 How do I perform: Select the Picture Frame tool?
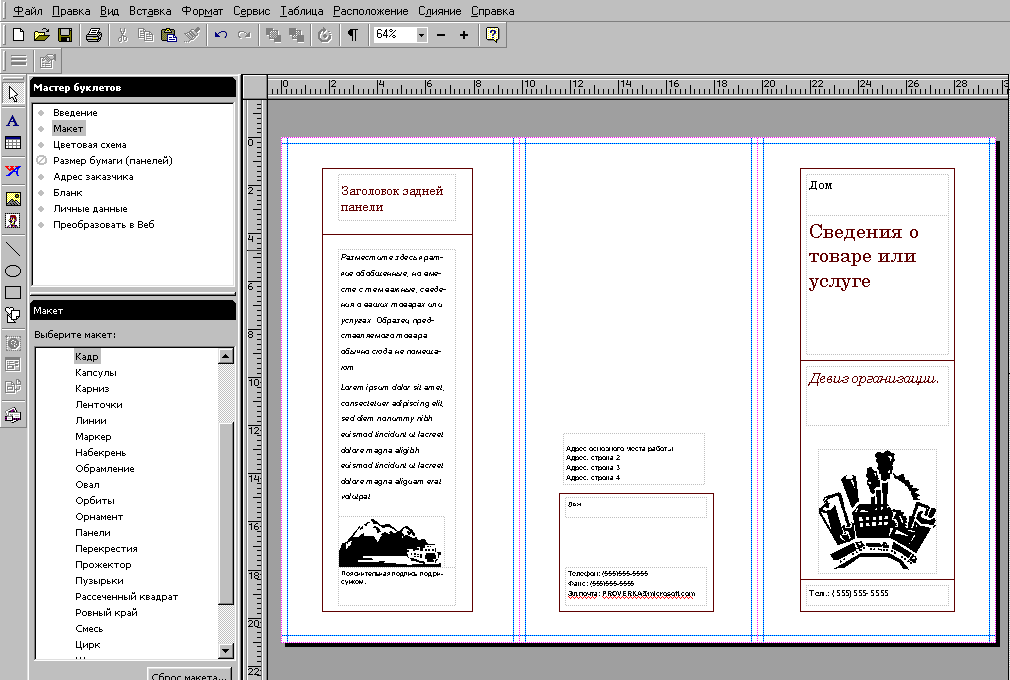click(x=13, y=197)
